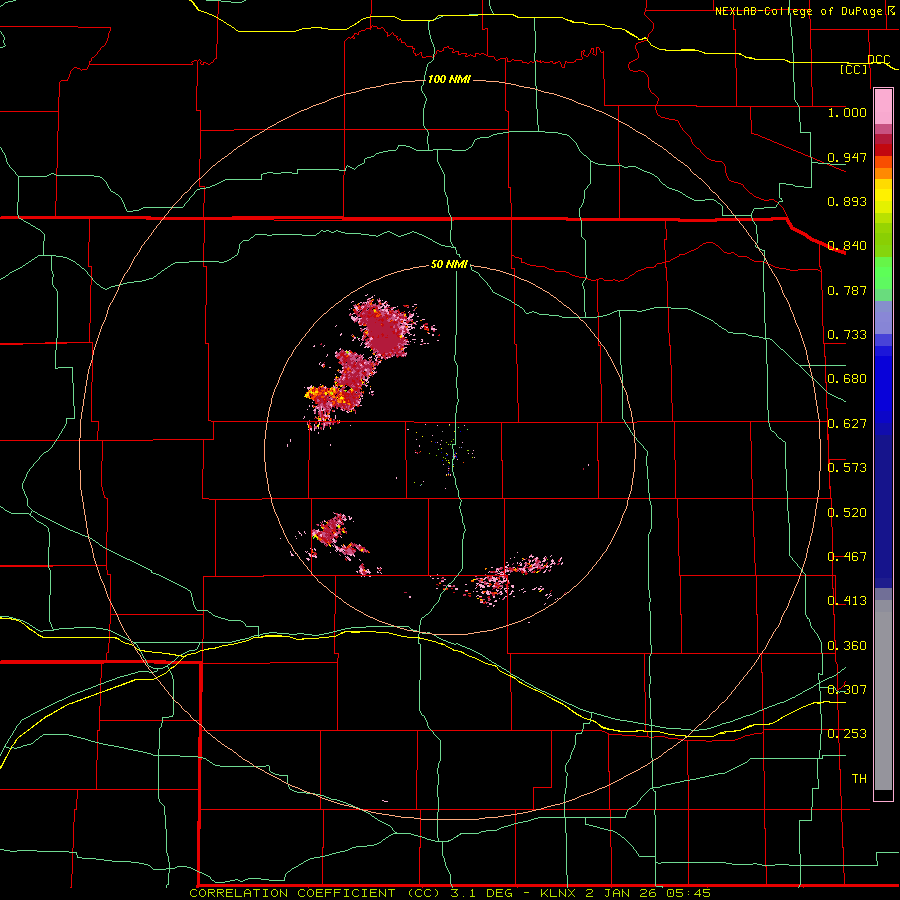Select the 0.840 scale value

pyautogui.click(x=847, y=246)
